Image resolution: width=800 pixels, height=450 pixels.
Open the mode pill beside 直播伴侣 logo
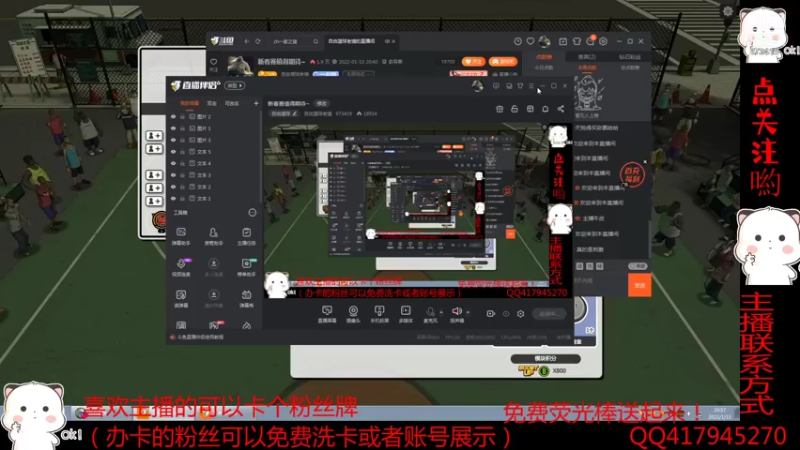[x=235, y=86]
